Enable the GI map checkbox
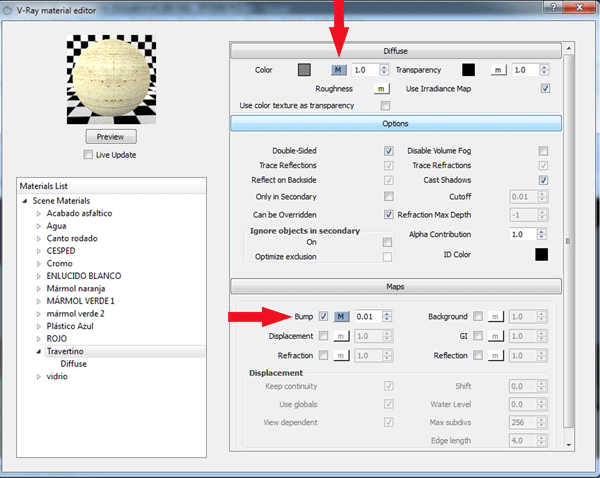The width and height of the screenshot is (600, 478). tap(478, 336)
